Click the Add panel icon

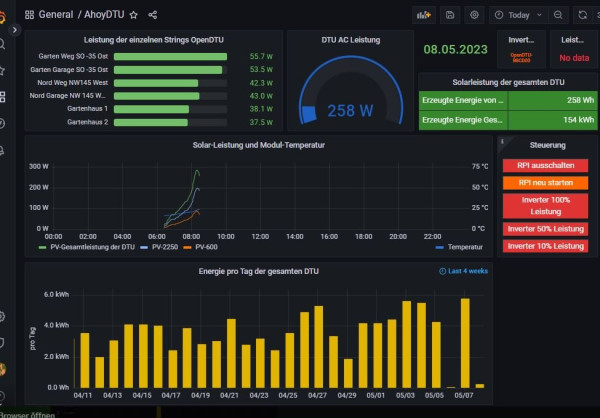pyautogui.click(x=424, y=15)
